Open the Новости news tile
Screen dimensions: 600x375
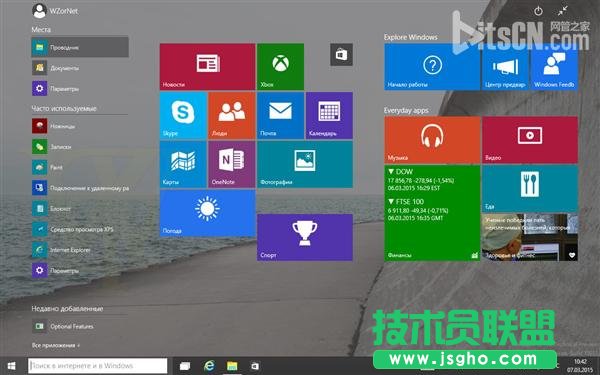pos(207,67)
